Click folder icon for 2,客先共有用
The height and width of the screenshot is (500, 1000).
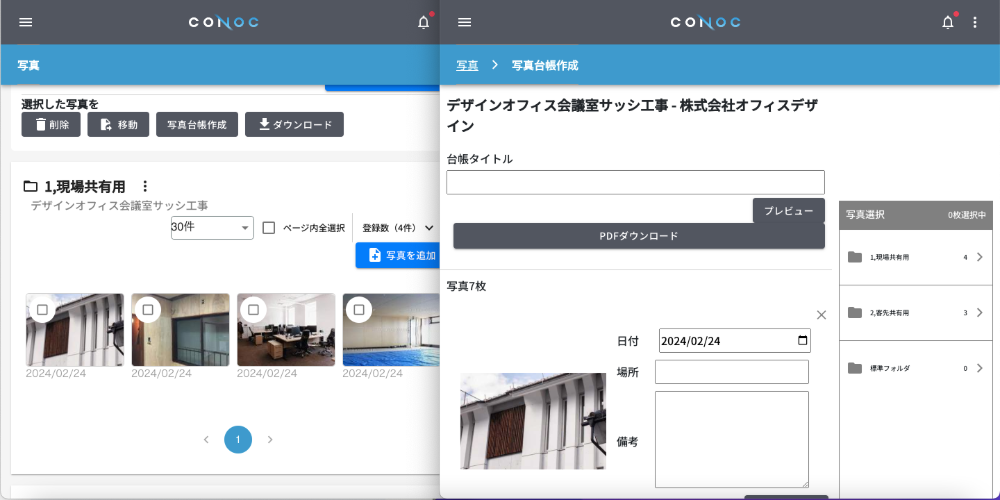855,312
